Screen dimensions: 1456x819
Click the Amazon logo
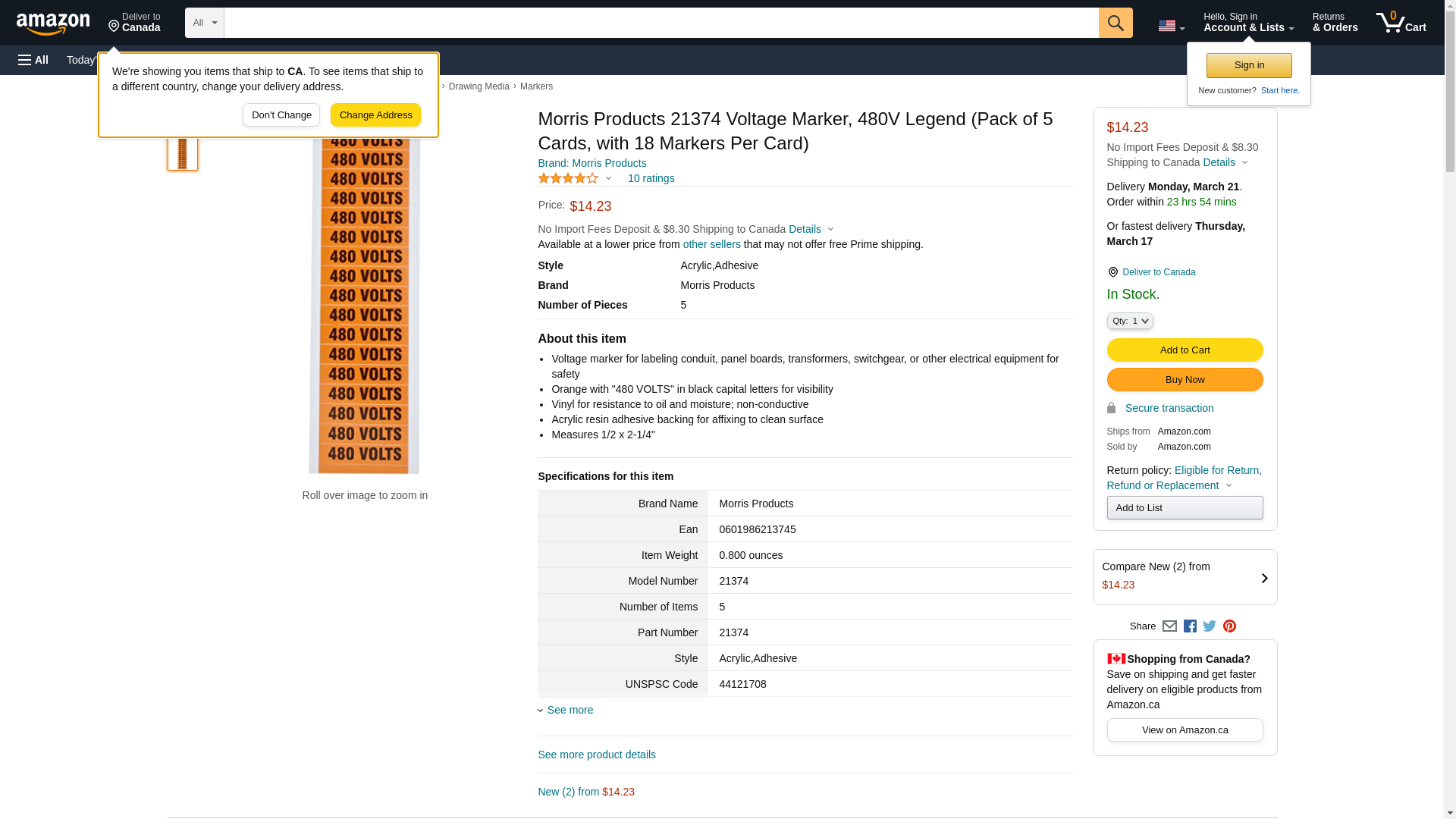click(x=53, y=24)
